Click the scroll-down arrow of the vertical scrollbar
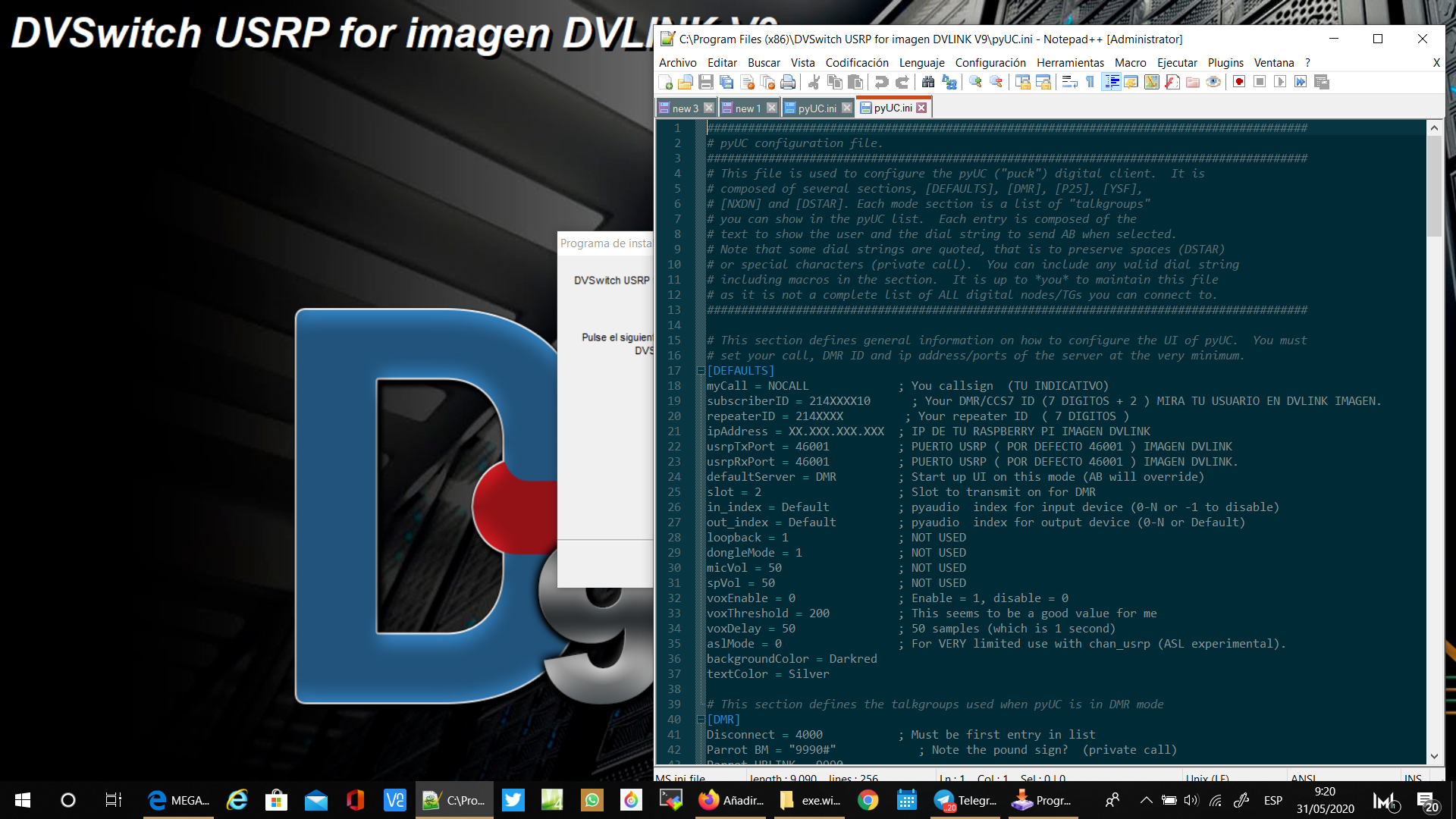 (1435, 756)
